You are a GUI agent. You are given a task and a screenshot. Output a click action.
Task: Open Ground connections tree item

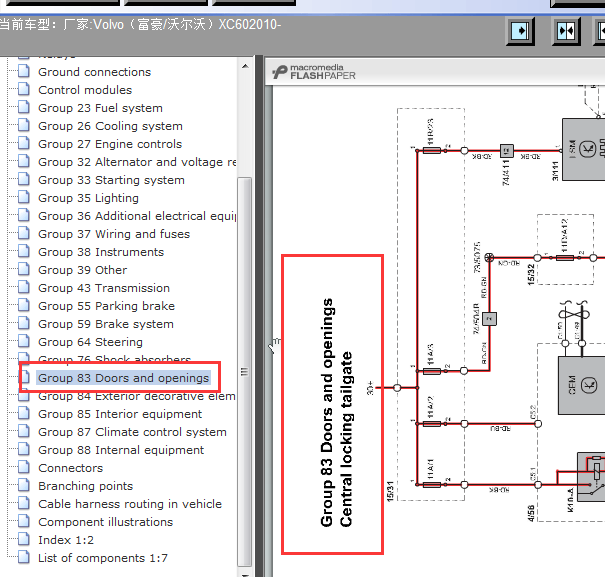(94, 72)
